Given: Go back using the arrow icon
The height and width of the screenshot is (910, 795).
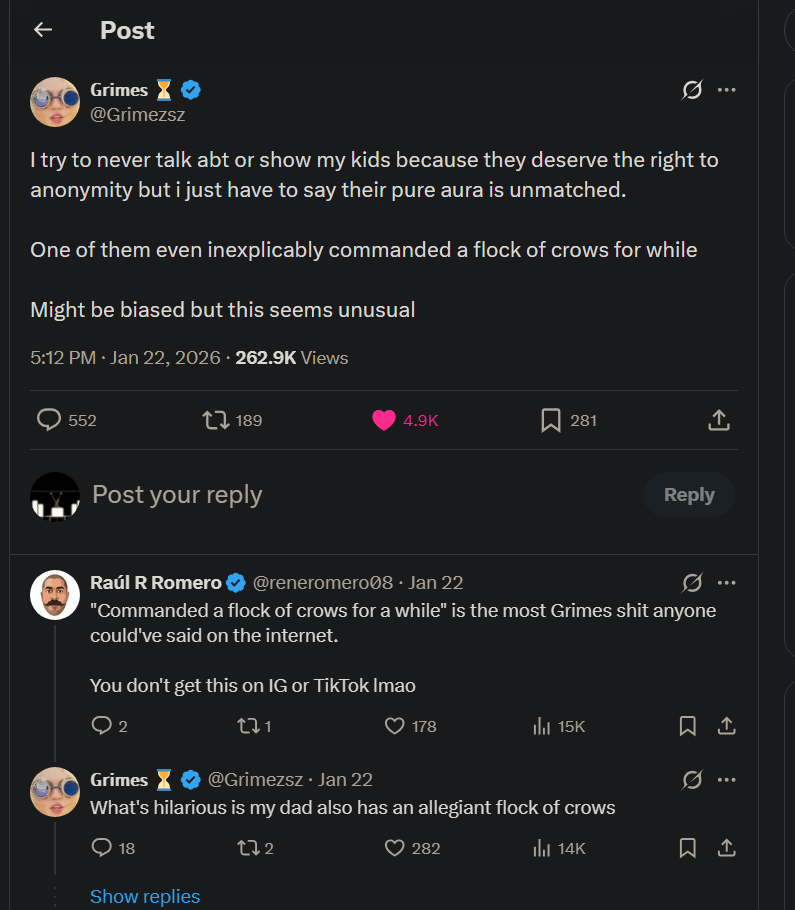Looking at the screenshot, I should coord(42,30).
